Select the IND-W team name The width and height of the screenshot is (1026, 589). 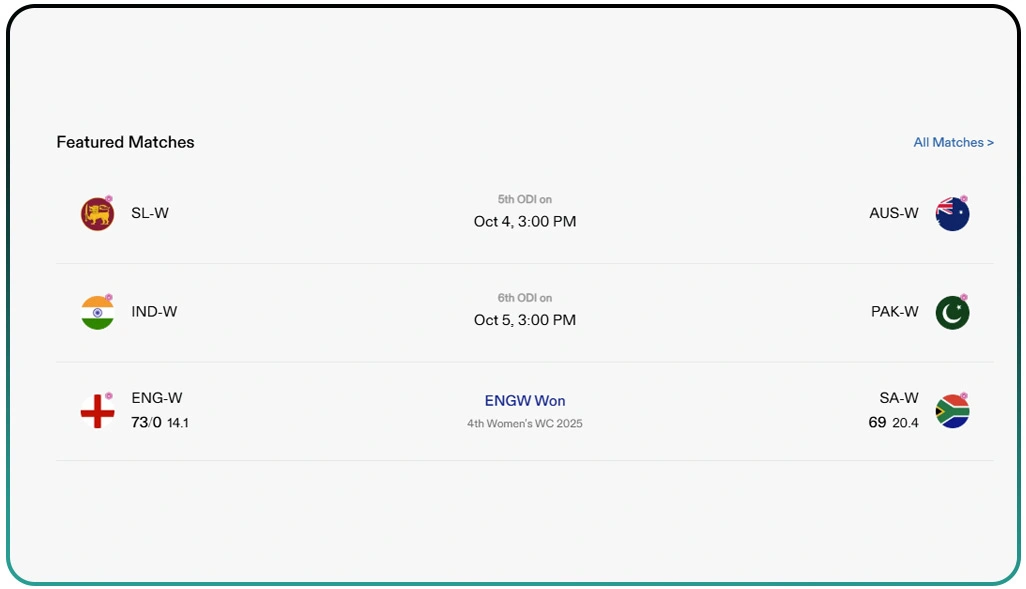pos(154,312)
